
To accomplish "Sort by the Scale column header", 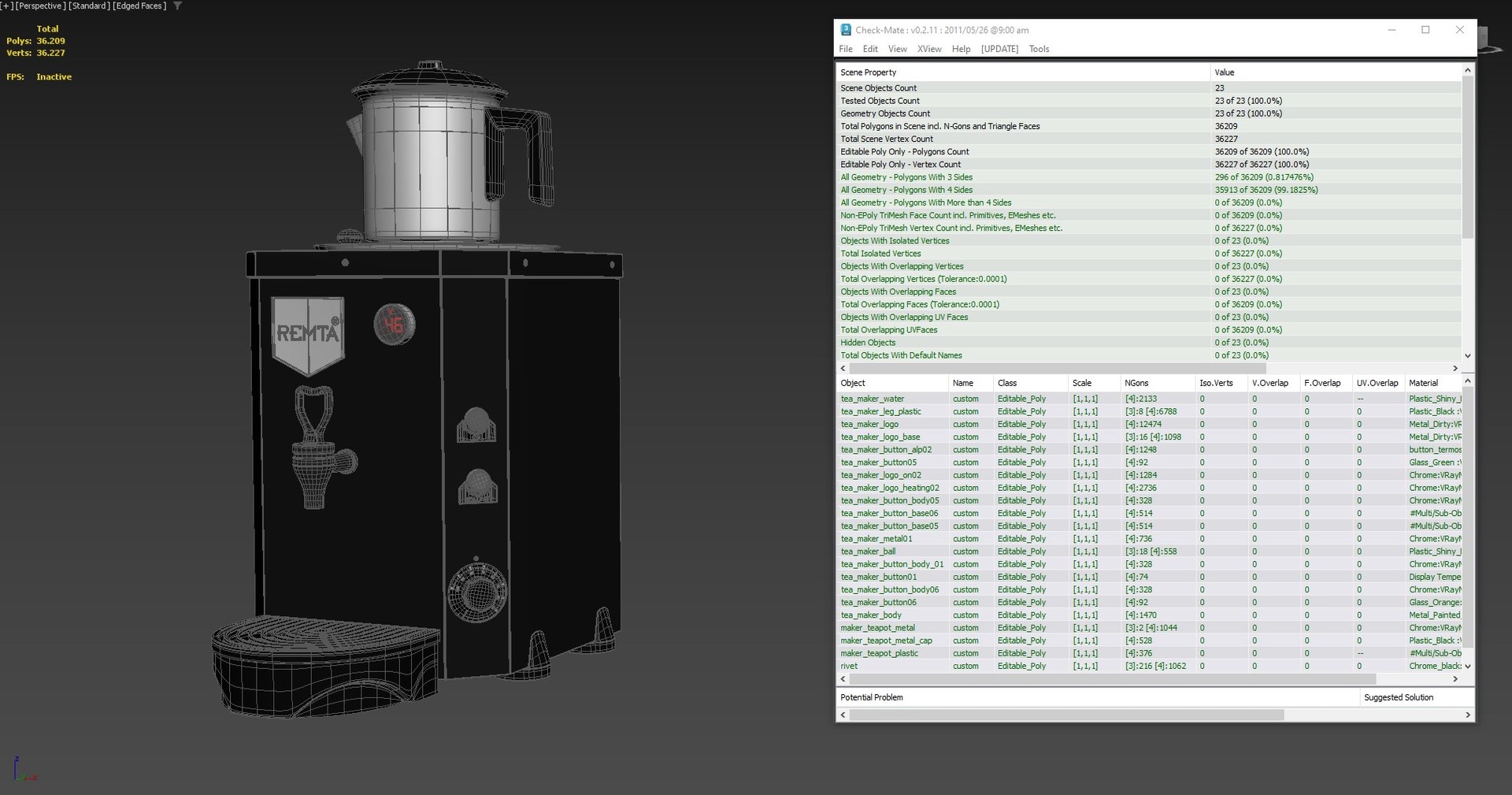I will (x=1094, y=383).
